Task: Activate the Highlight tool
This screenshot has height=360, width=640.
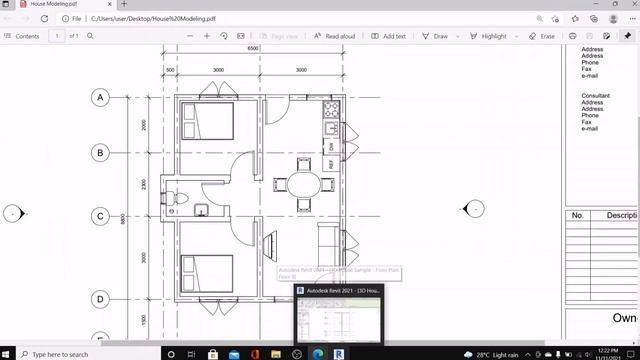Action: (488, 36)
